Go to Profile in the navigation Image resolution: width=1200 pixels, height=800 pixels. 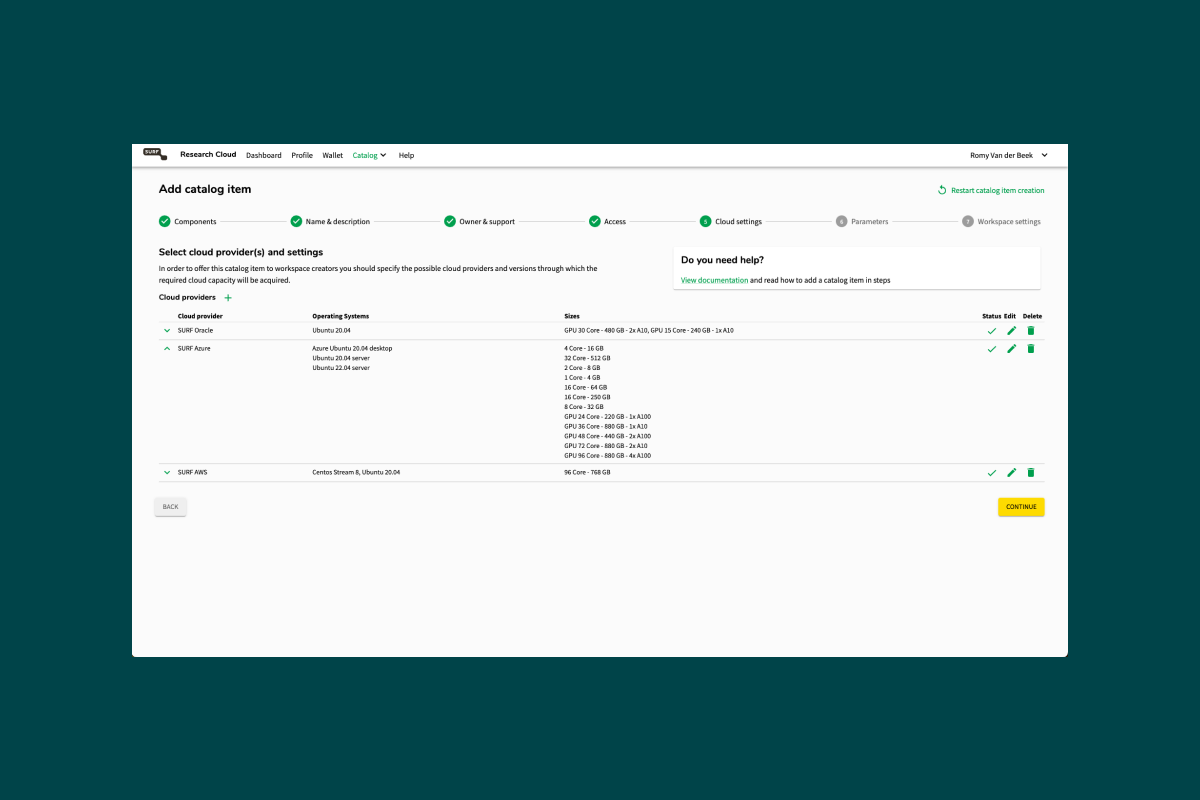click(302, 155)
